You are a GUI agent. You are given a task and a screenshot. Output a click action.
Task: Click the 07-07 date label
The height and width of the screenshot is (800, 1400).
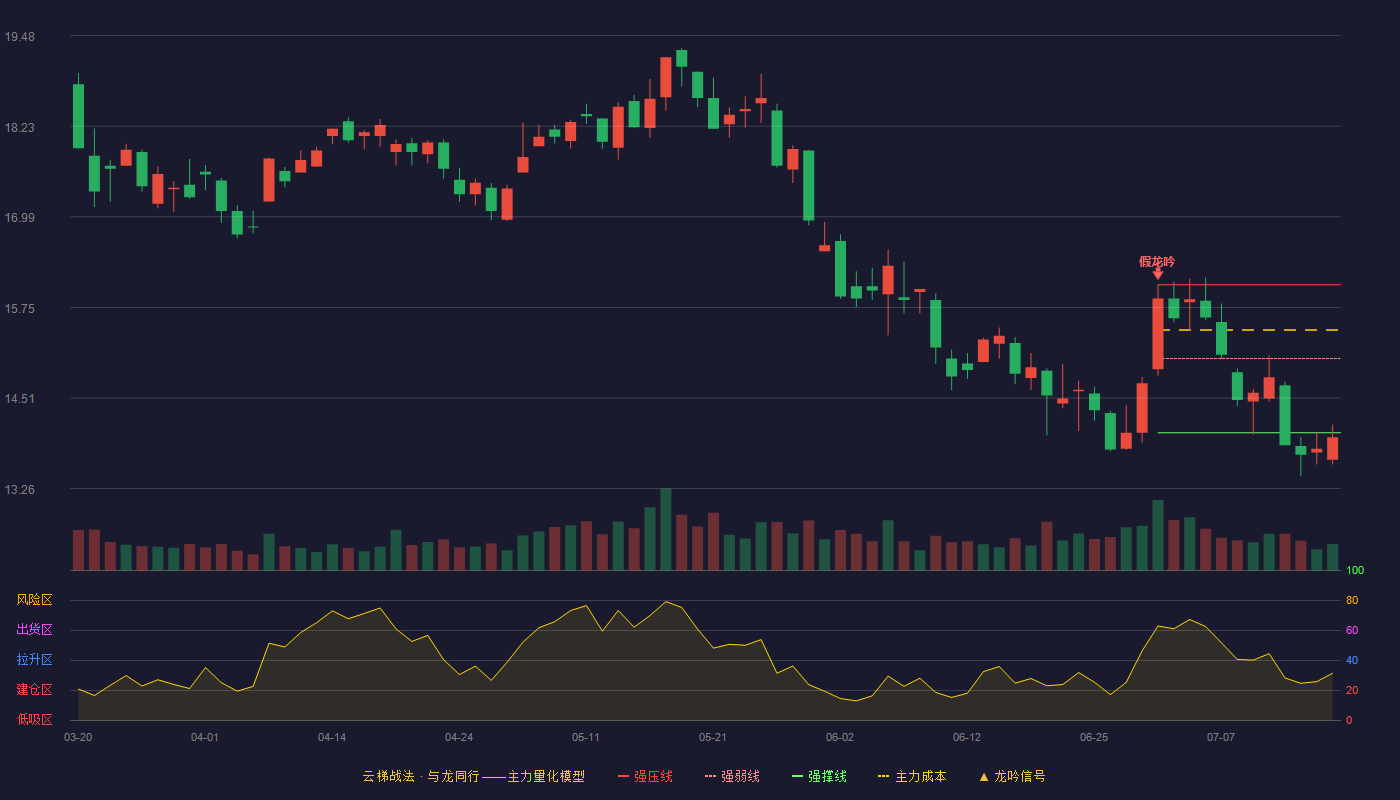tap(1221, 737)
